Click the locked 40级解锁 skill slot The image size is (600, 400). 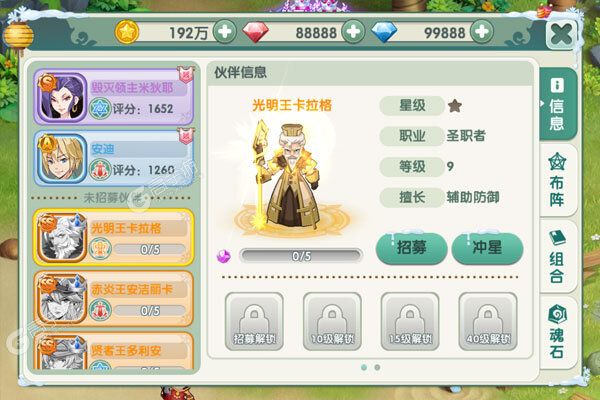pos(488,322)
